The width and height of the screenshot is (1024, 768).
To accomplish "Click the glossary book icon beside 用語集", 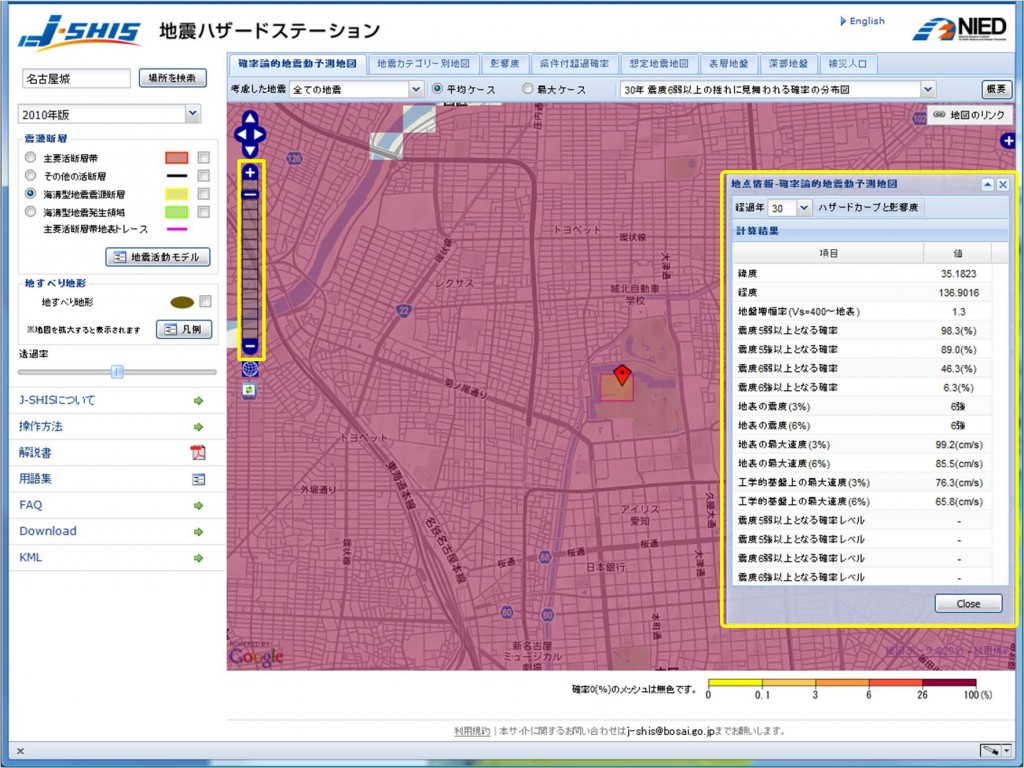I will click(198, 478).
